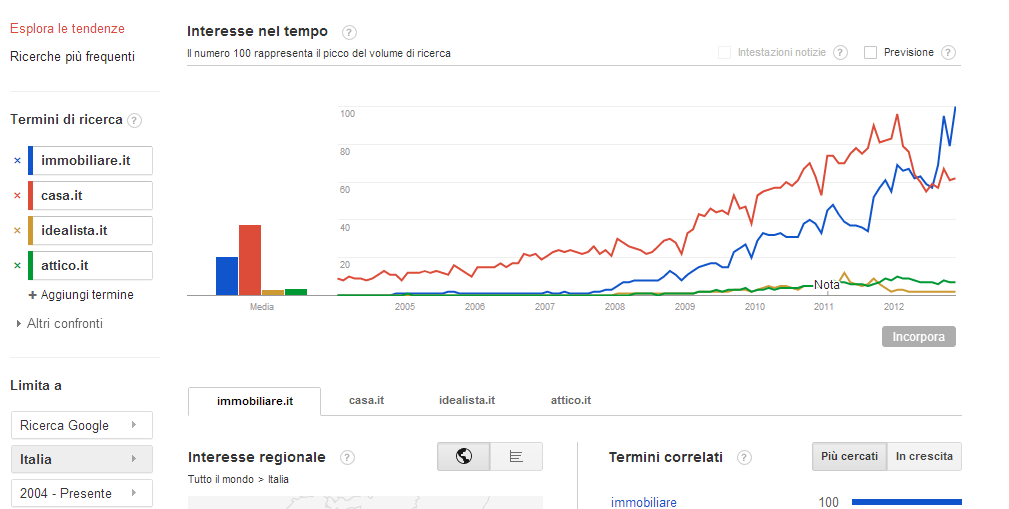This screenshot has width=1009, height=509.
Task: Remove casa.it term with red x
Action: point(17,195)
